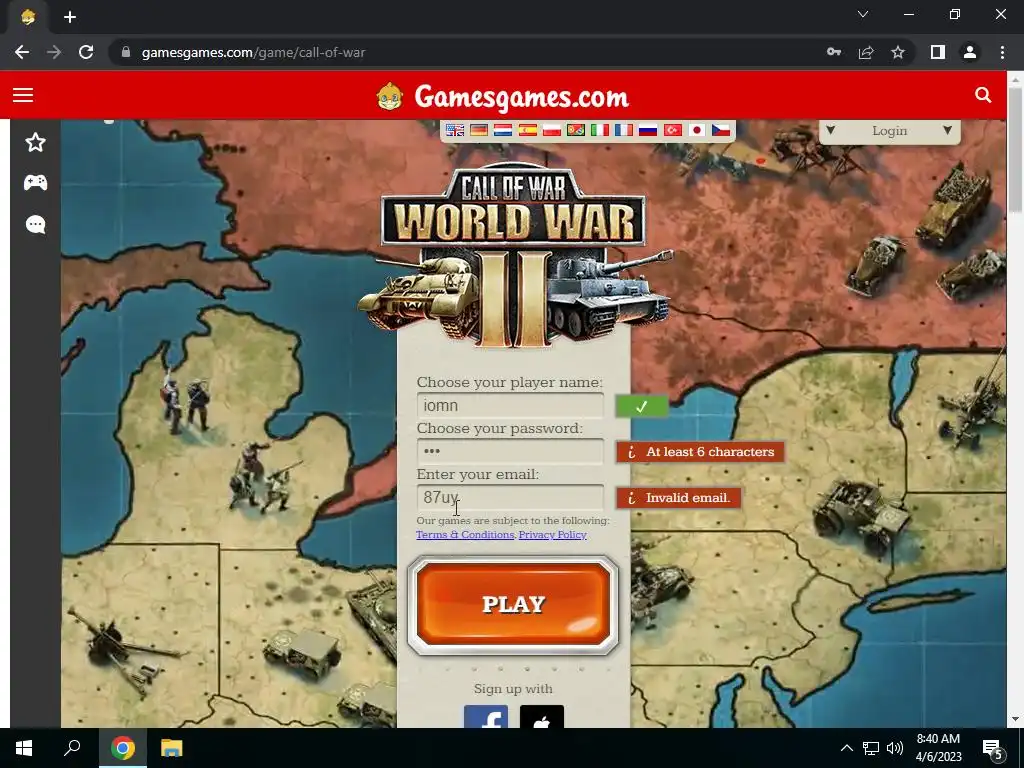1024x768 pixels.
Task: Open Privacy Policy link
Action: point(552,535)
